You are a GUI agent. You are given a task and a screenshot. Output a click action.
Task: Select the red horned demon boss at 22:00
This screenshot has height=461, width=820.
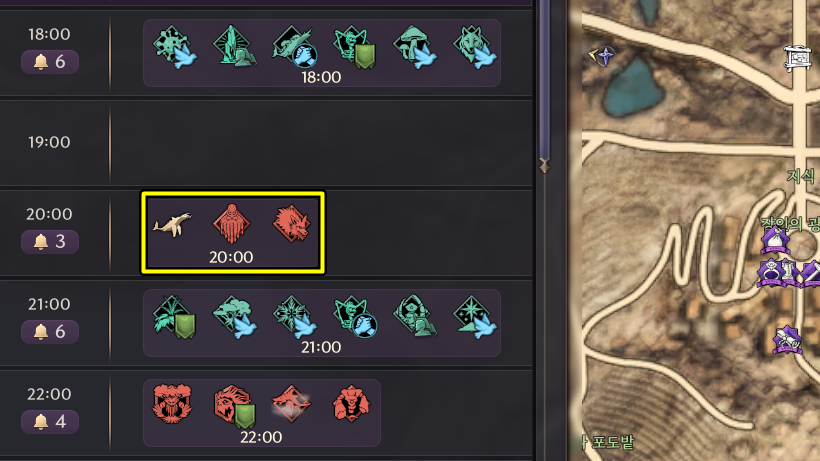(x=351, y=404)
